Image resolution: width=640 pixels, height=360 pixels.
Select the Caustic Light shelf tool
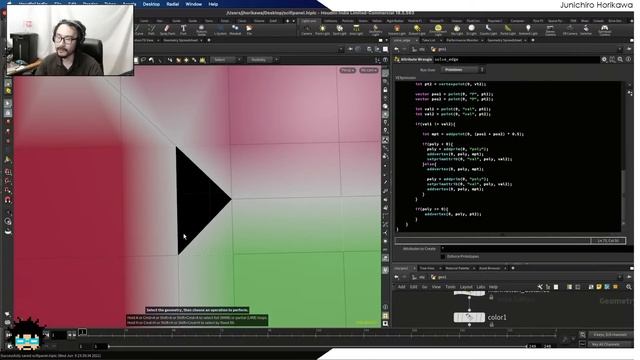tap(488, 30)
